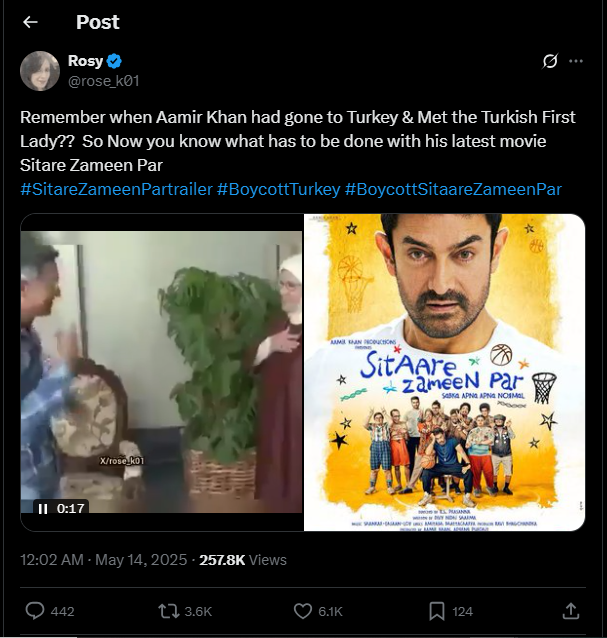Click the blue verified badge
Image resolution: width=607 pixels, height=638 pixels.
[115, 61]
